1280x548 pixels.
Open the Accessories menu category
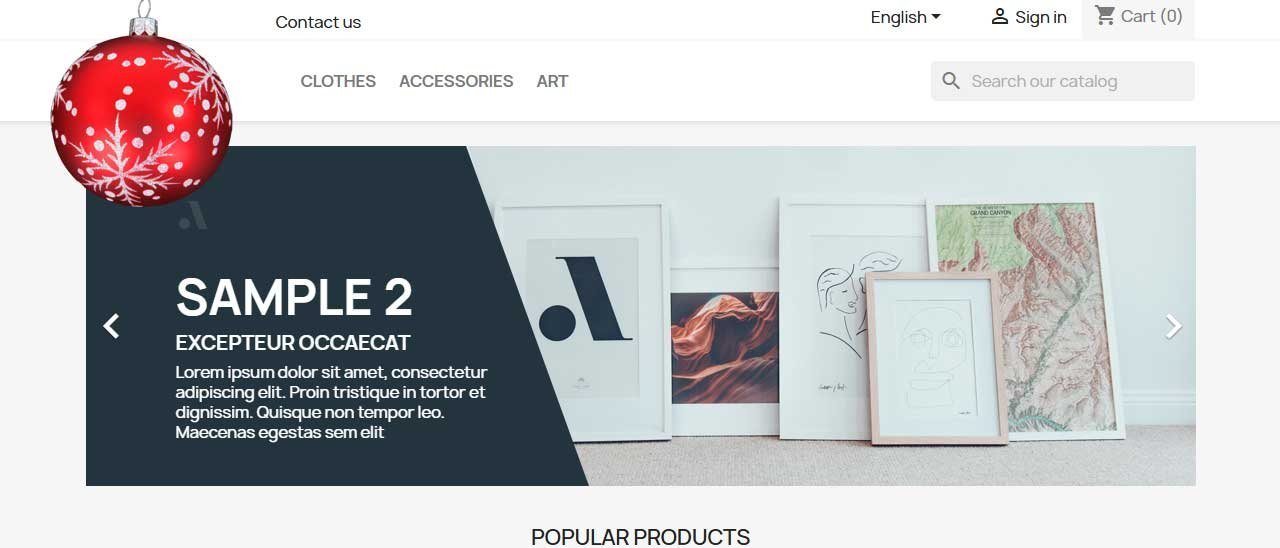click(x=456, y=81)
